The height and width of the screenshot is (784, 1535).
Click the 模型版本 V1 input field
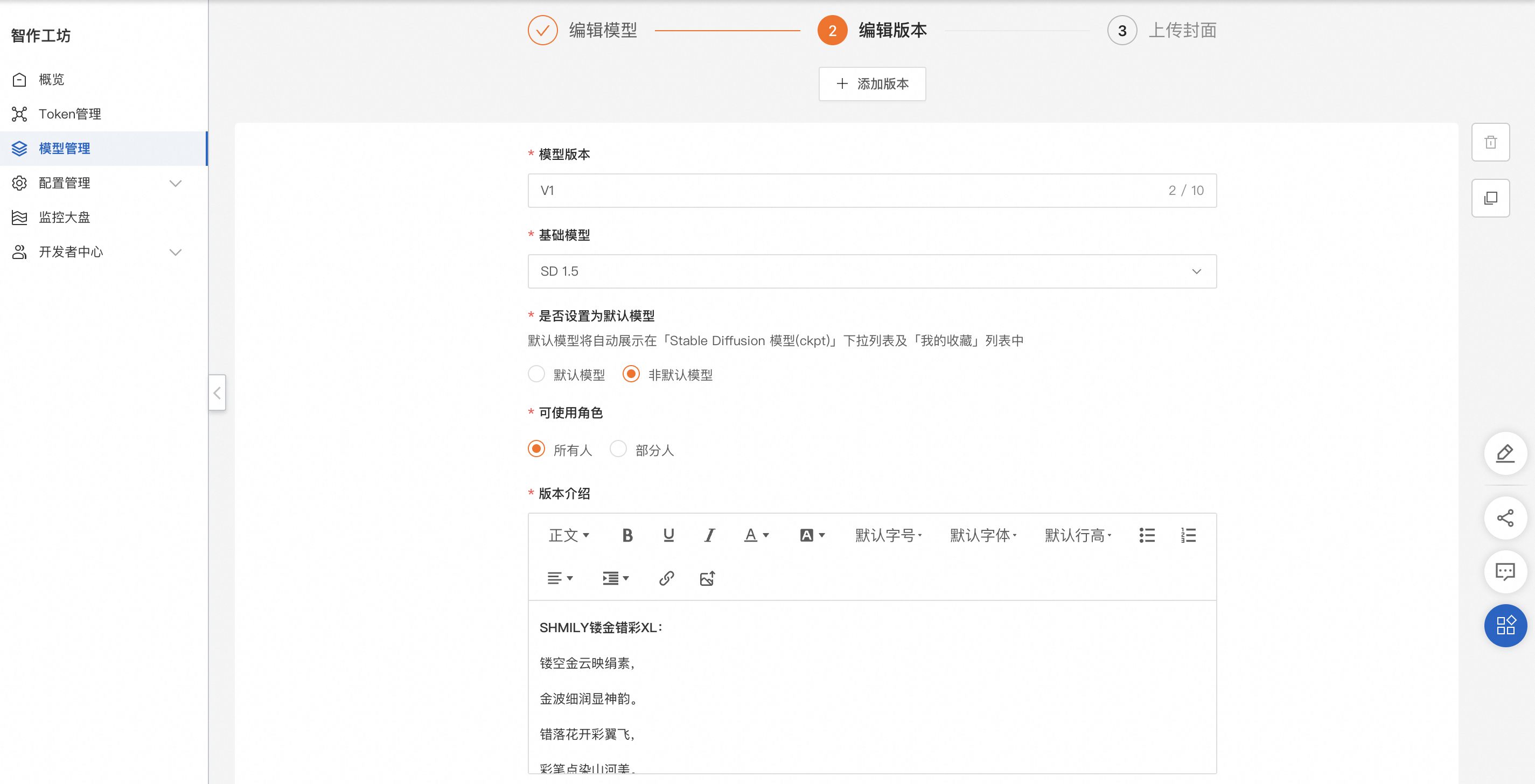(872, 190)
